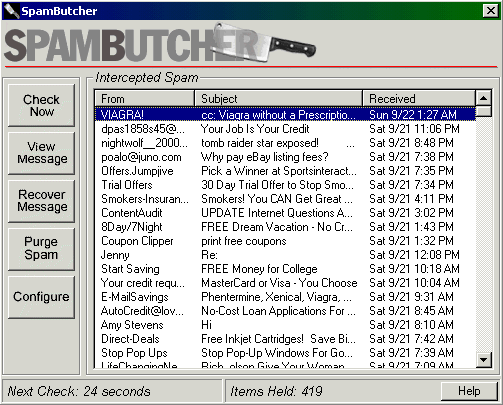Click the vertical scrollbar thumb
This screenshot has width=503, height=405.
click(483, 111)
